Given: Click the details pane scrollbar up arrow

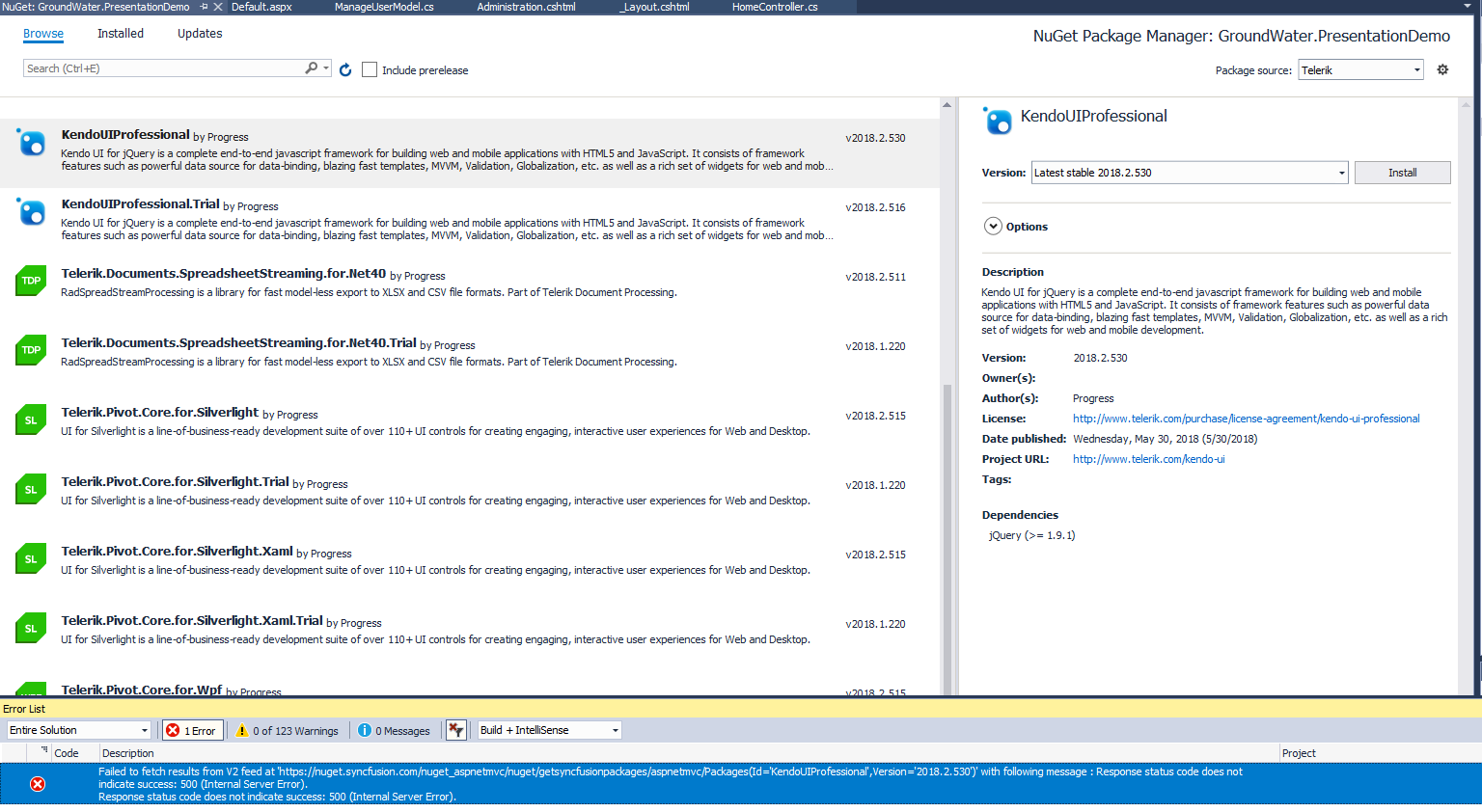Looking at the screenshot, I should (1466, 104).
